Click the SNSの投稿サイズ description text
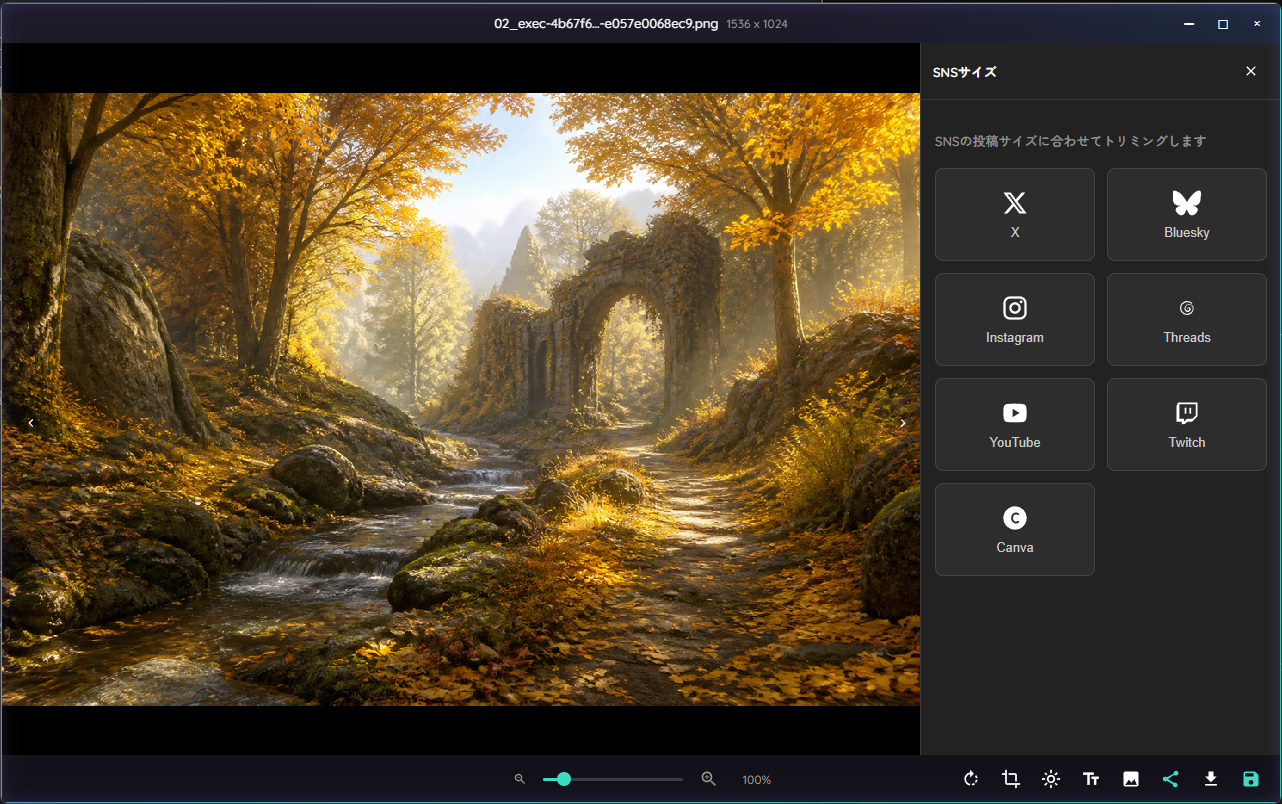 (1070, 141)
